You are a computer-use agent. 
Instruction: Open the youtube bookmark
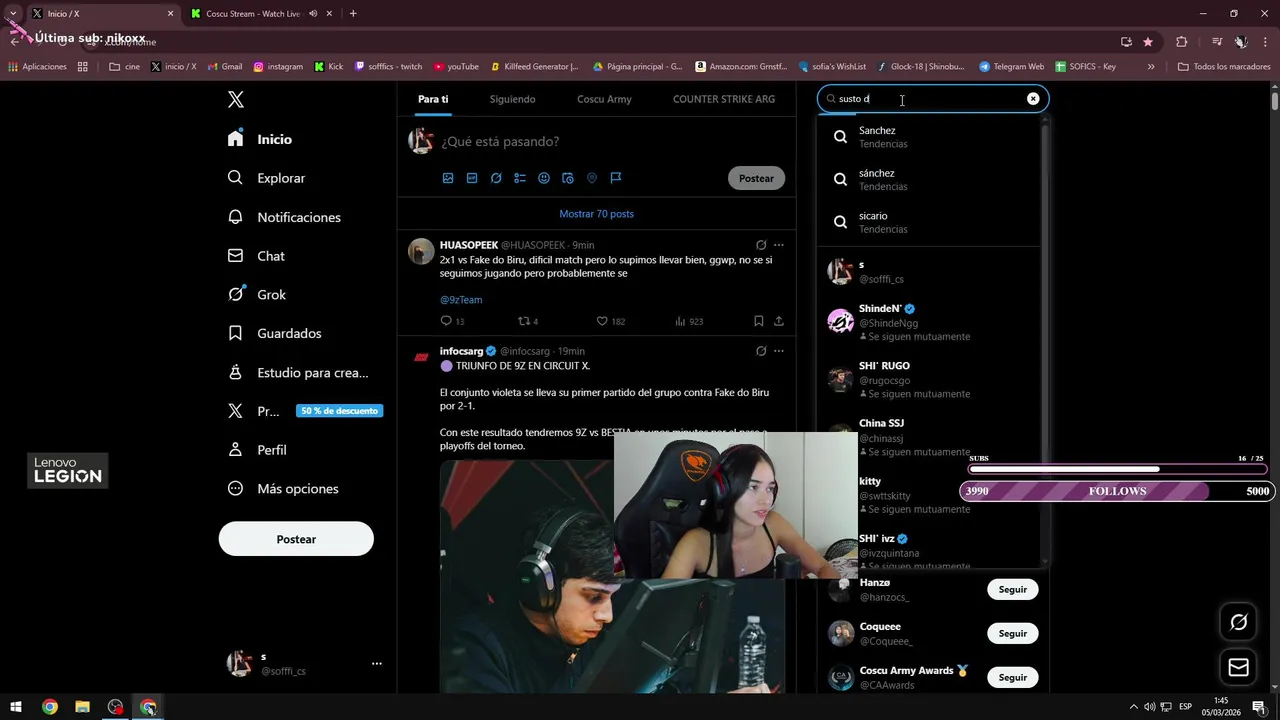456,67
